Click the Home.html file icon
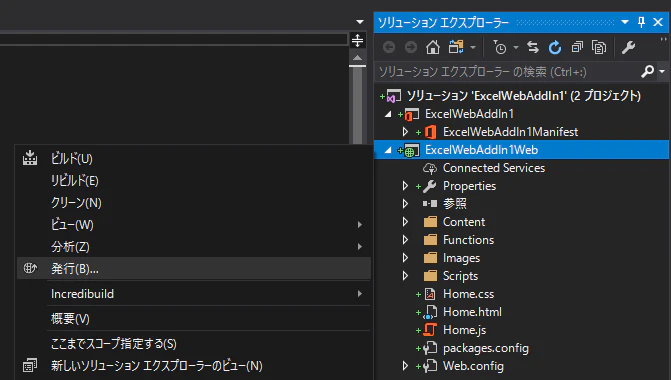This screenshot has height=380, width=671. (x=430, y=312)
